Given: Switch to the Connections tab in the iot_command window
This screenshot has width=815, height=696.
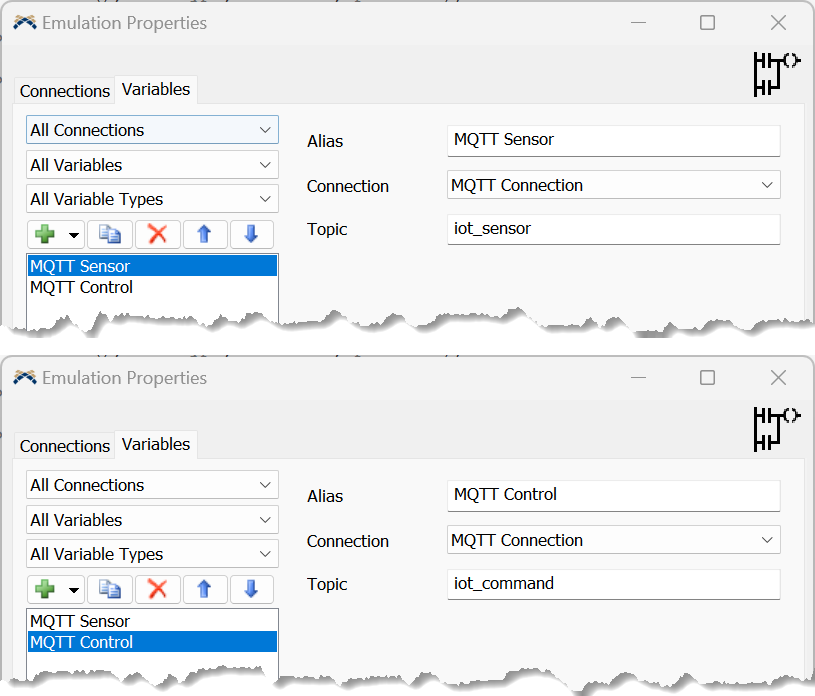Looking at the screenshot, I should [x=65, y=446].
